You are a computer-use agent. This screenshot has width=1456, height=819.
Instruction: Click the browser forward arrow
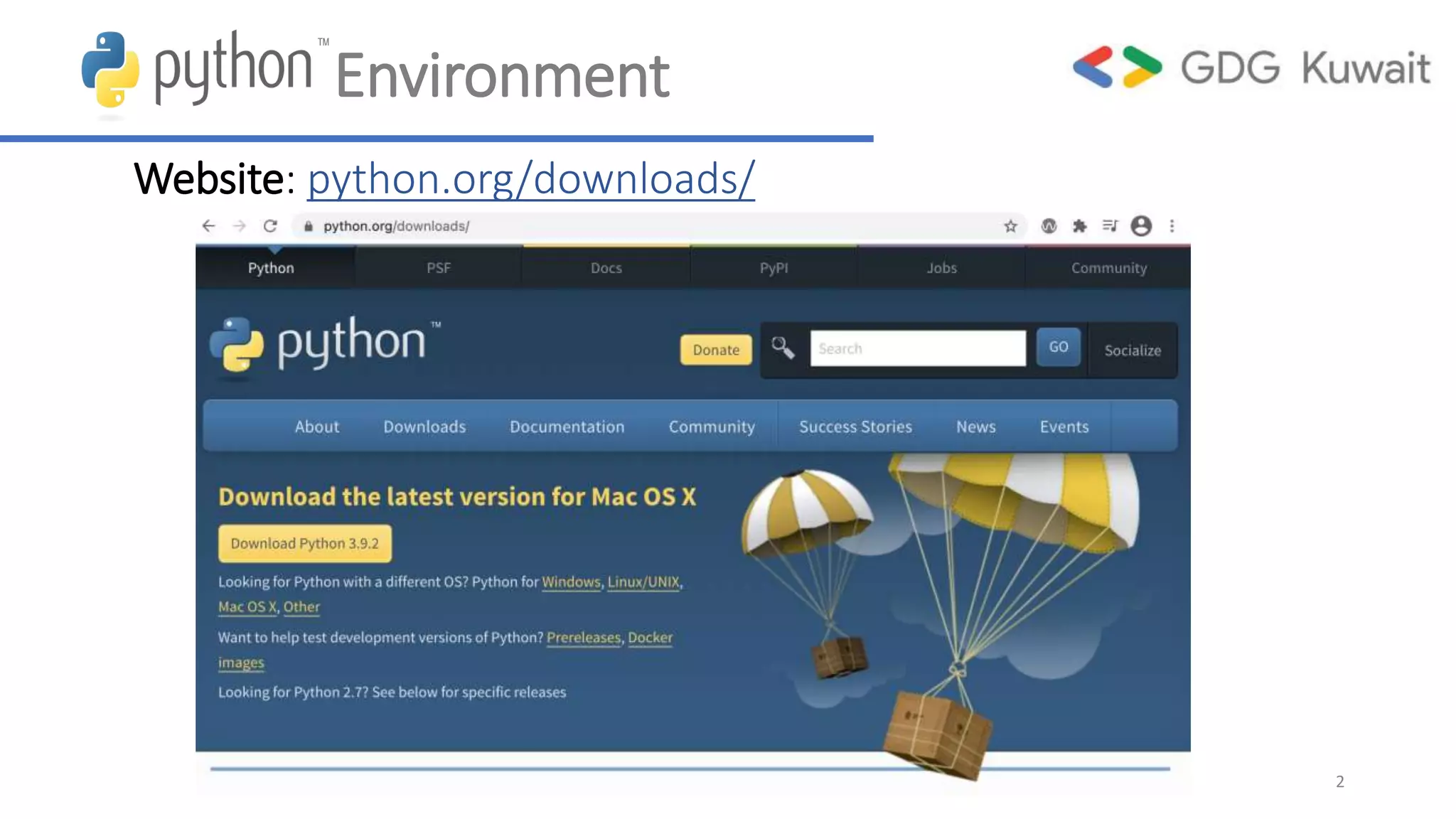(x=240, y=226)
